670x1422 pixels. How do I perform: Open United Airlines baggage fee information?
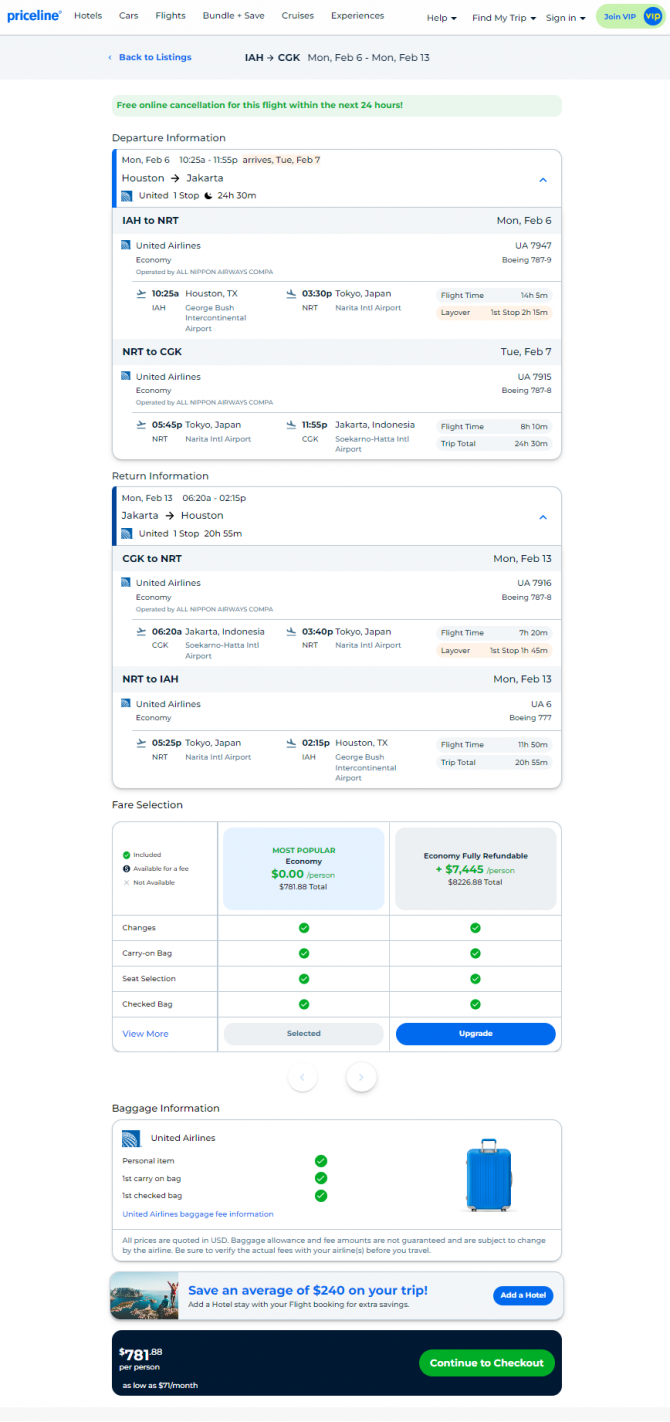197,1214
